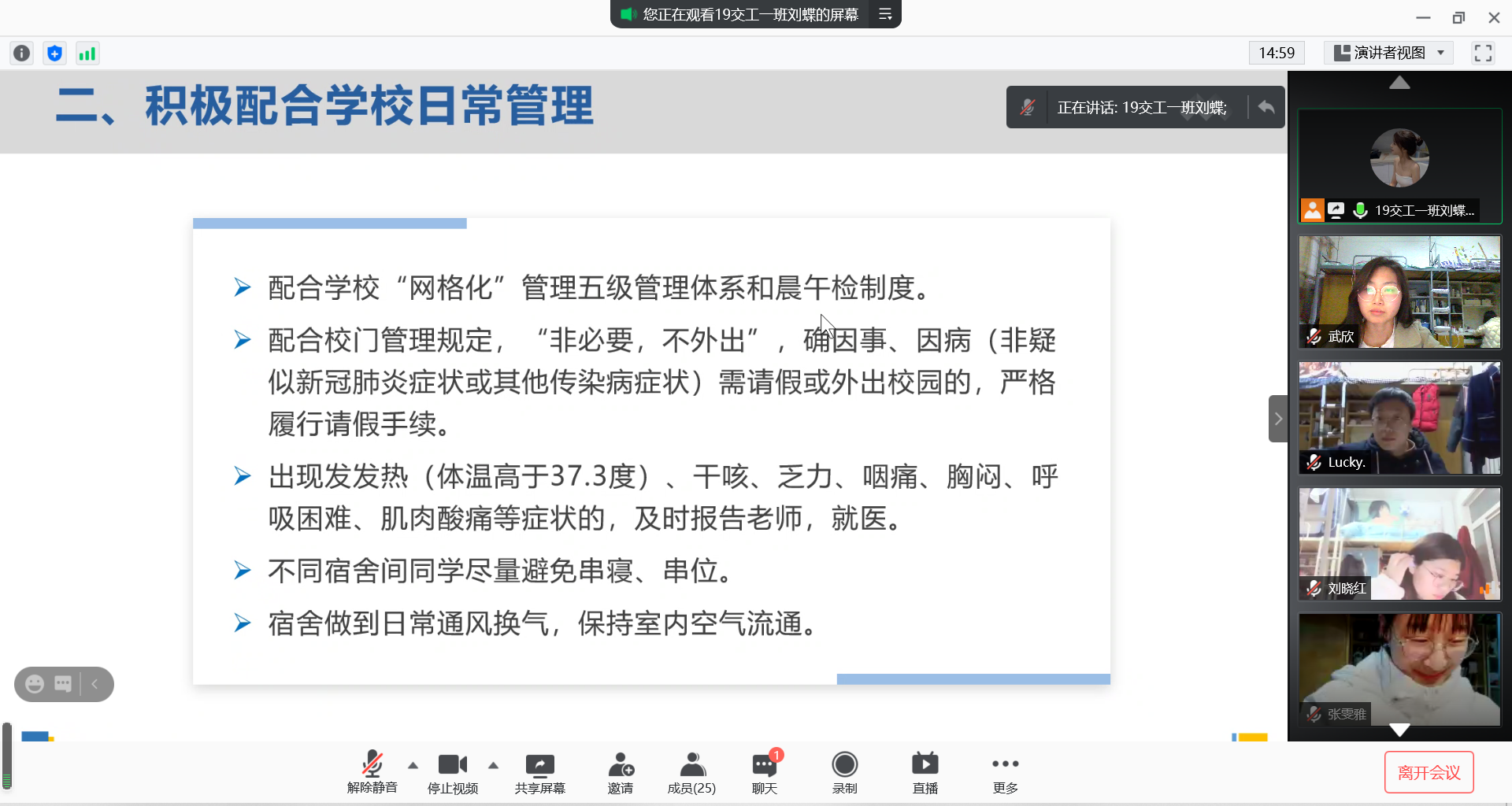Unmute the microphone (解除静音)
This screenshot has width=1512, height=806.
372,772
